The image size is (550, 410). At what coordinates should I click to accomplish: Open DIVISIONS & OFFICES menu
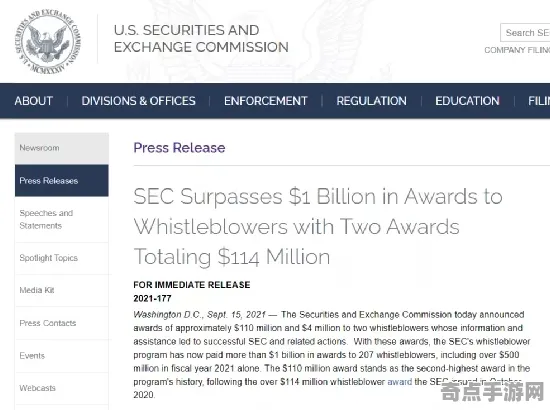click(139, 101)
